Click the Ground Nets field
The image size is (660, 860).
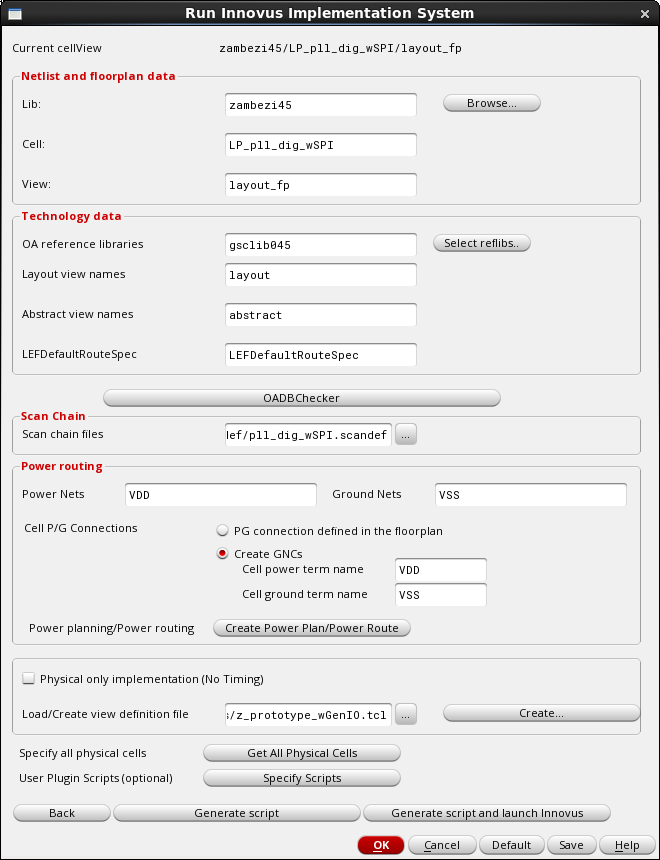[531, 495]
